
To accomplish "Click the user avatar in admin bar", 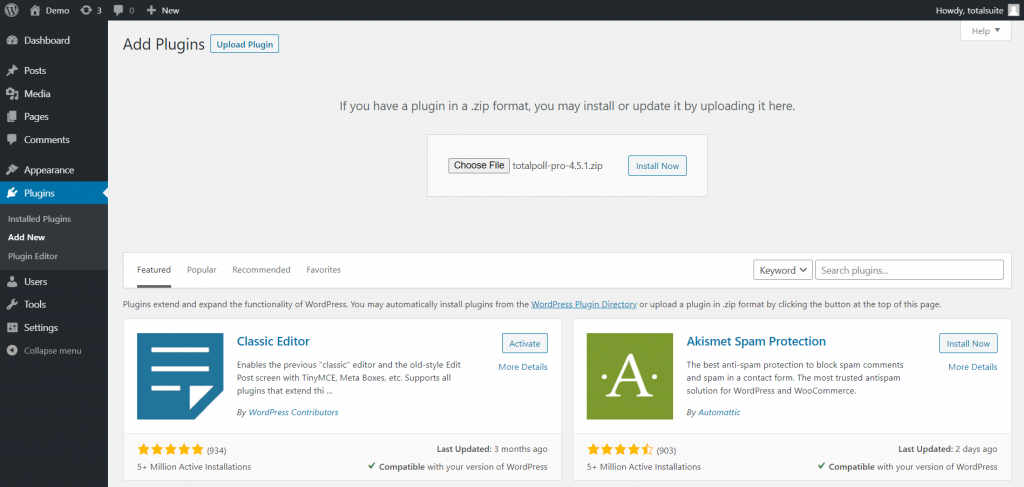I will pyautogui.click(x=1013, y=10).
